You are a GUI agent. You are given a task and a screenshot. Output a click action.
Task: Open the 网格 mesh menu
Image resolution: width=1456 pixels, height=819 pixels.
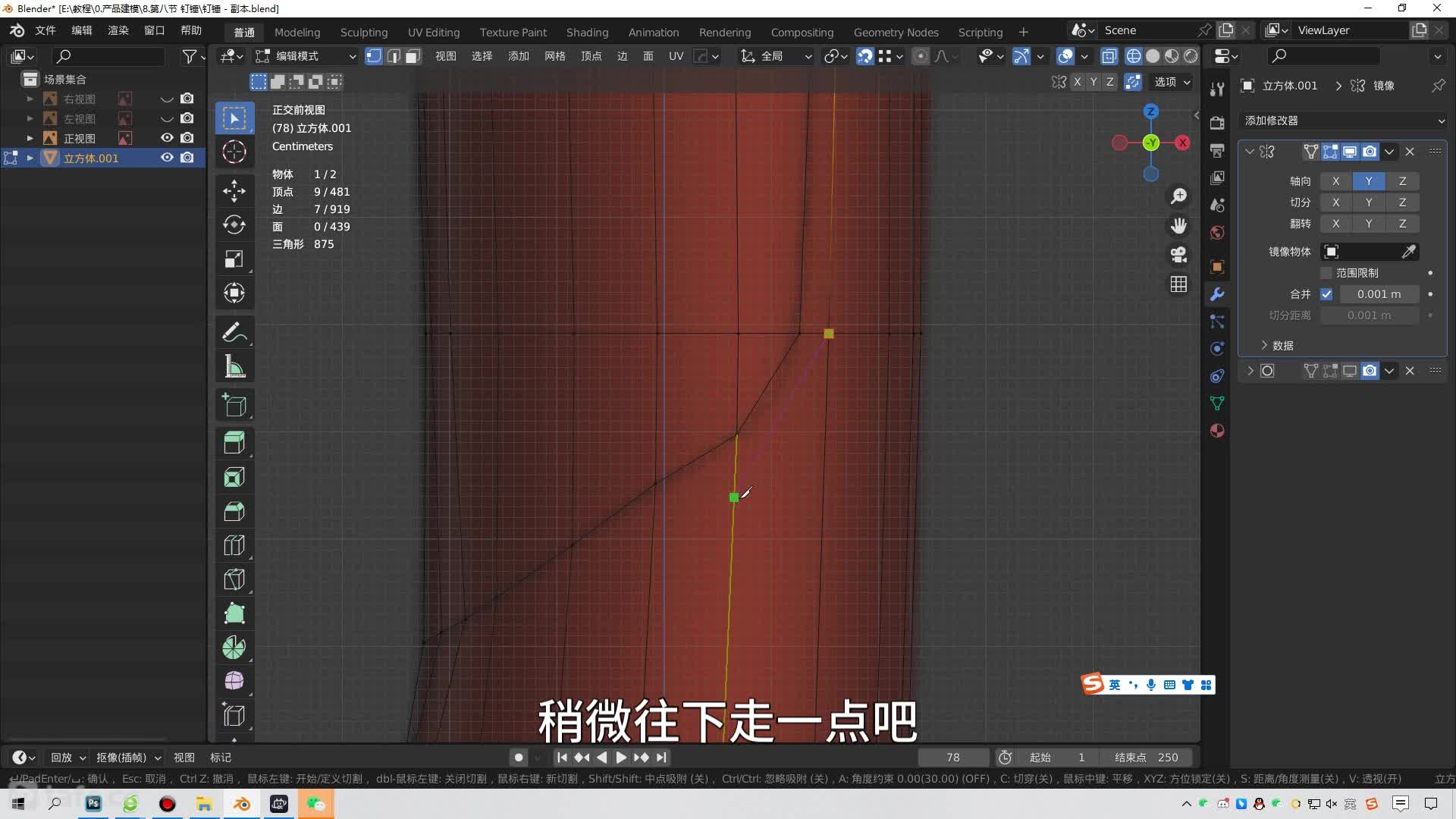point(555,56)
